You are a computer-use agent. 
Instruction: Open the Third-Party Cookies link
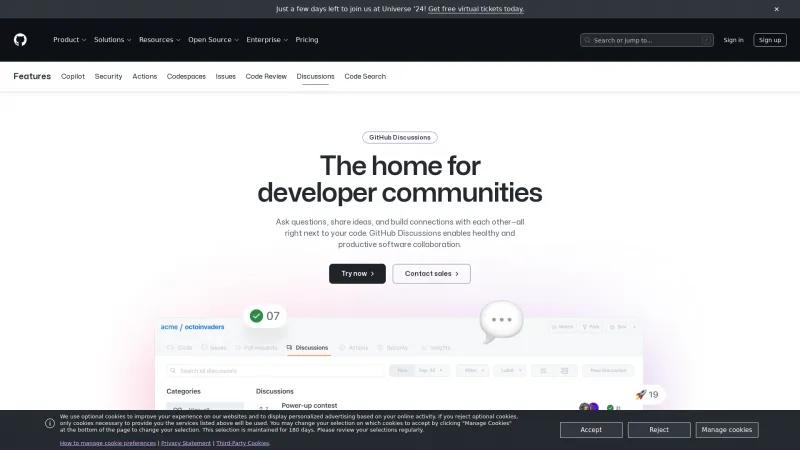(242, 443)
